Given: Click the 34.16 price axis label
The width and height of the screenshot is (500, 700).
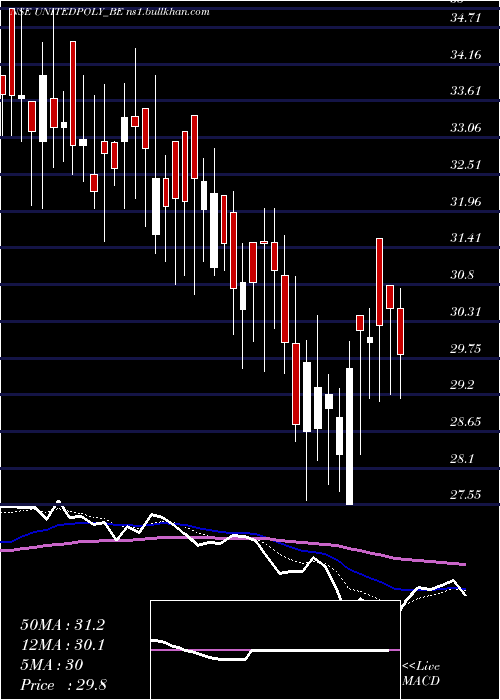Looking at the screenshot, I should click(x=465, y=55).
